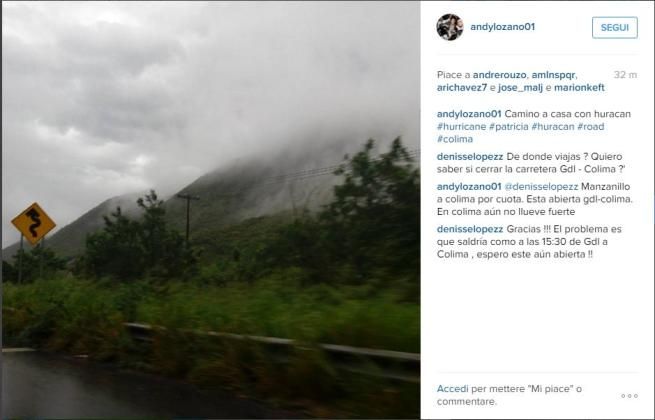
Task: Open the arichavez7 liker profile
Action: click(462, 88)
